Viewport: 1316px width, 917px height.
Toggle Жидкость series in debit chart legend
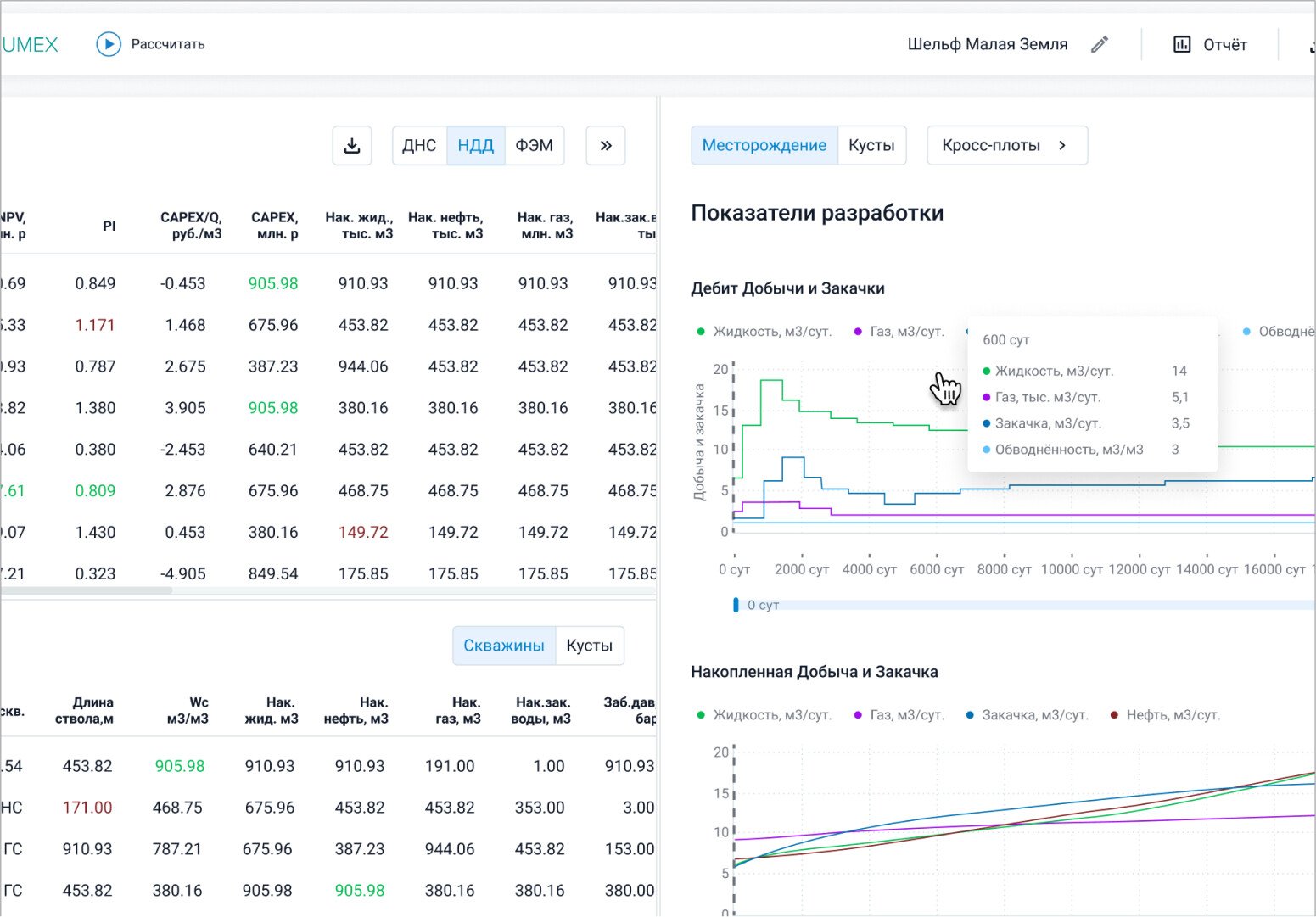764,332
